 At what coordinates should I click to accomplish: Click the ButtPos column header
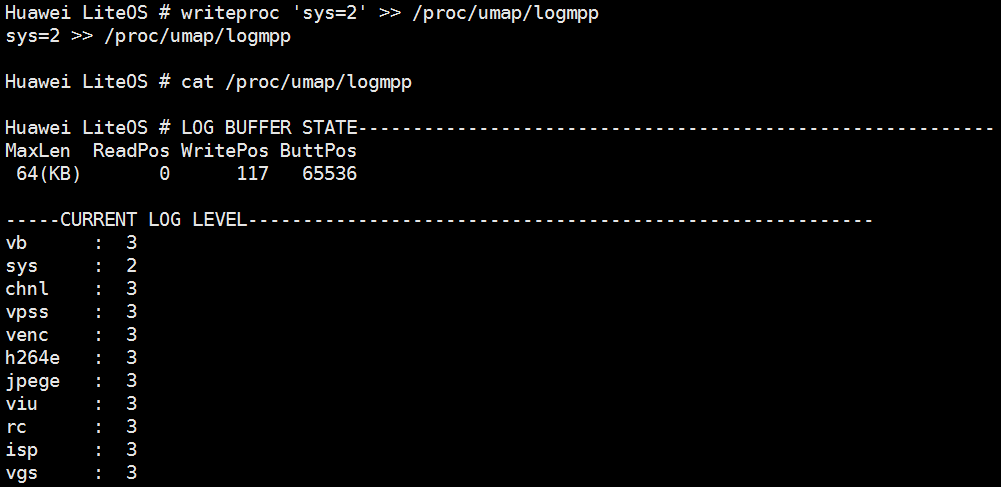click(318, 151)
